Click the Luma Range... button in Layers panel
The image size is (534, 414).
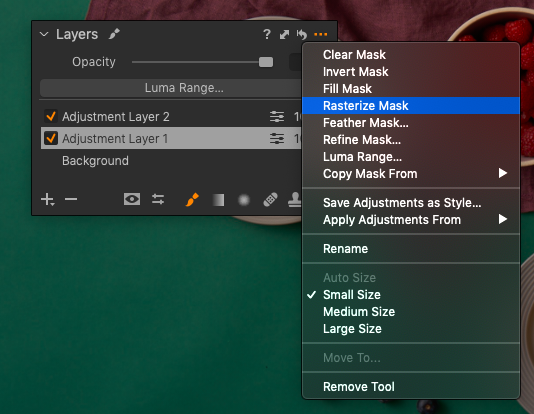pyautogui.click(x=171, y=88)
